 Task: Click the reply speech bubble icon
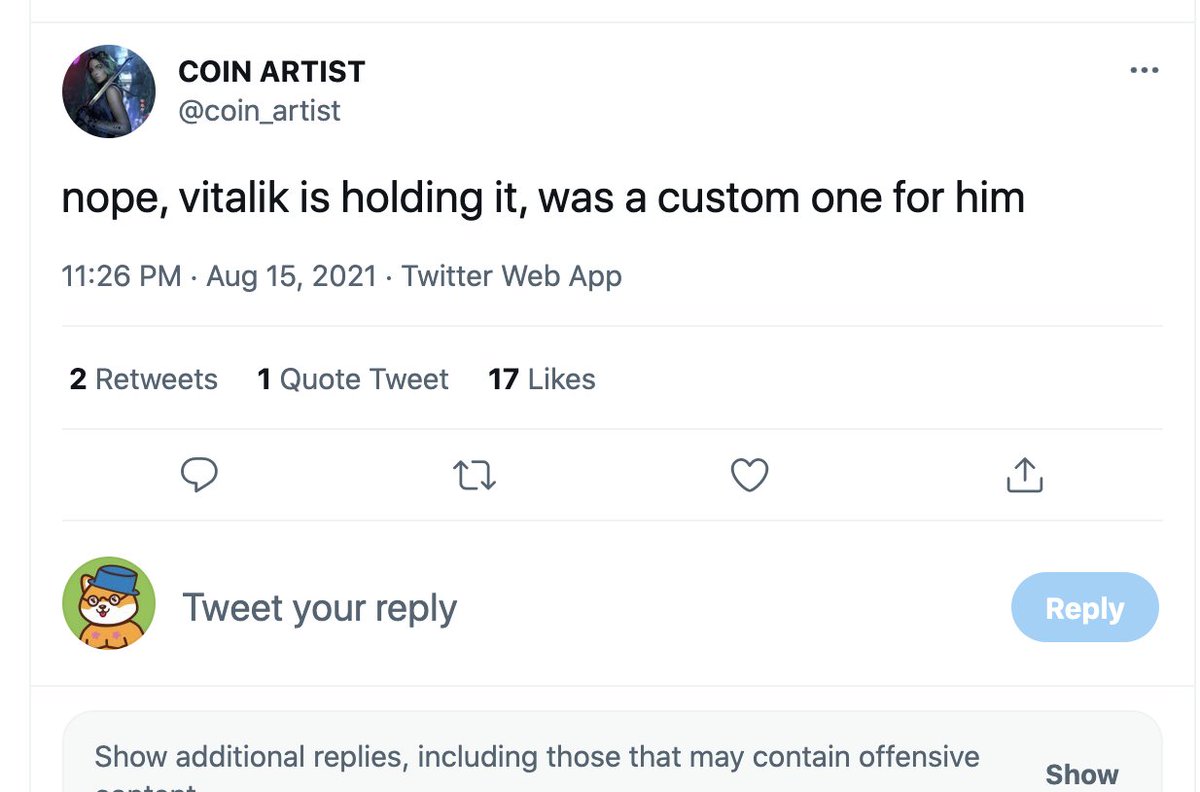click(199, 475)
